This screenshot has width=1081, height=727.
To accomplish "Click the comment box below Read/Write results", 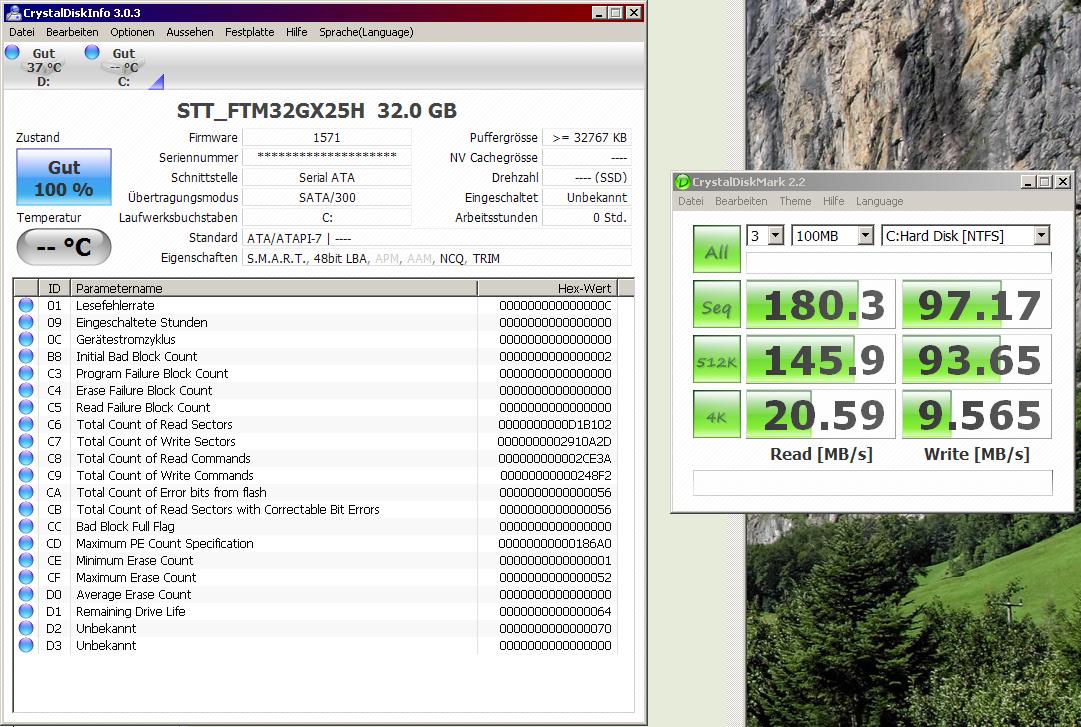I will (872, 482).
